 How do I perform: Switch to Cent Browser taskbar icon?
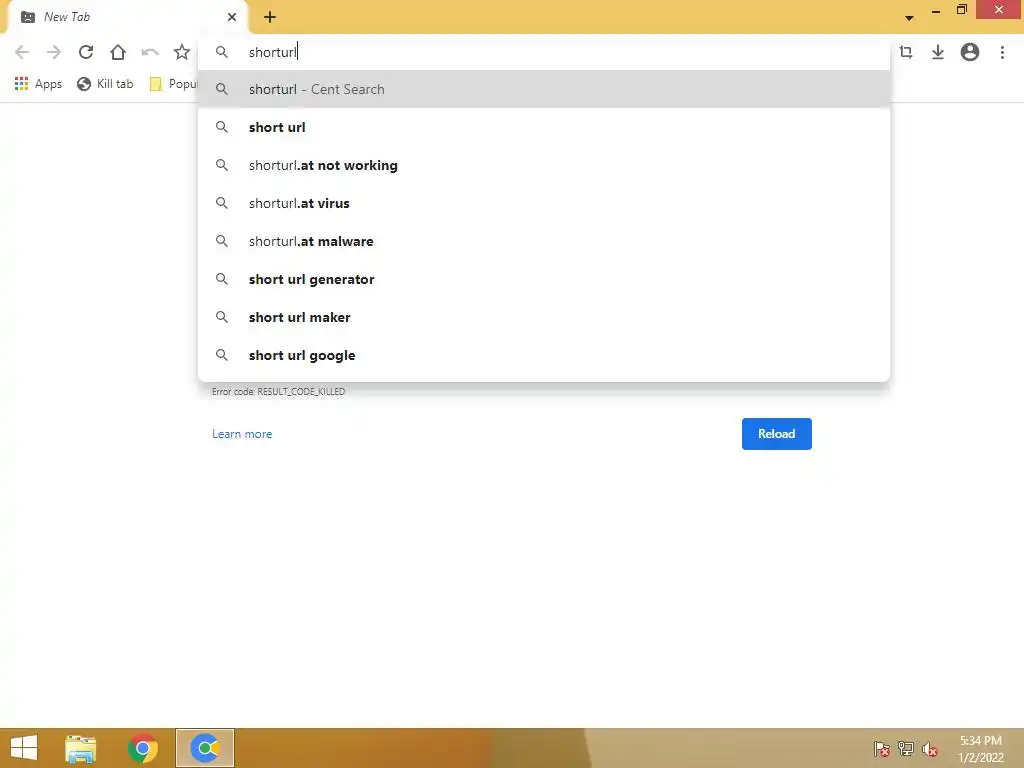(x=205, y=748)
